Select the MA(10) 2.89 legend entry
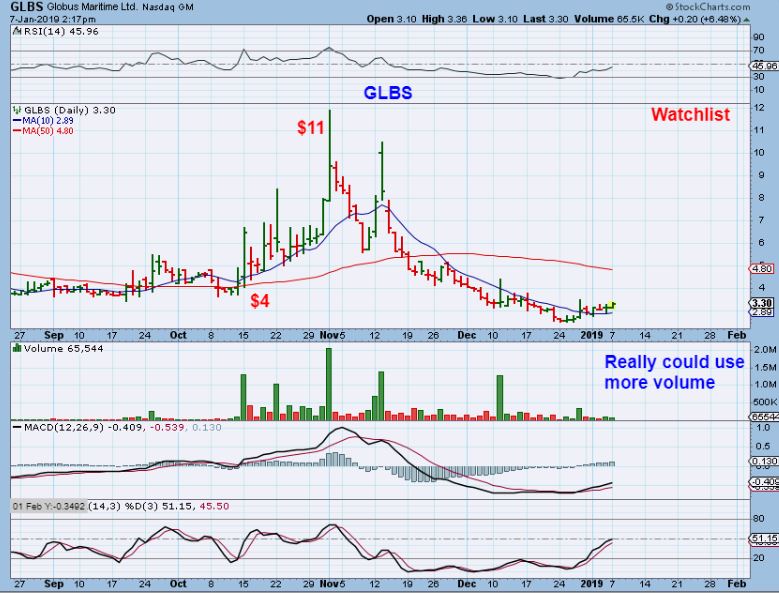779x593 pixels. [43, 121]
